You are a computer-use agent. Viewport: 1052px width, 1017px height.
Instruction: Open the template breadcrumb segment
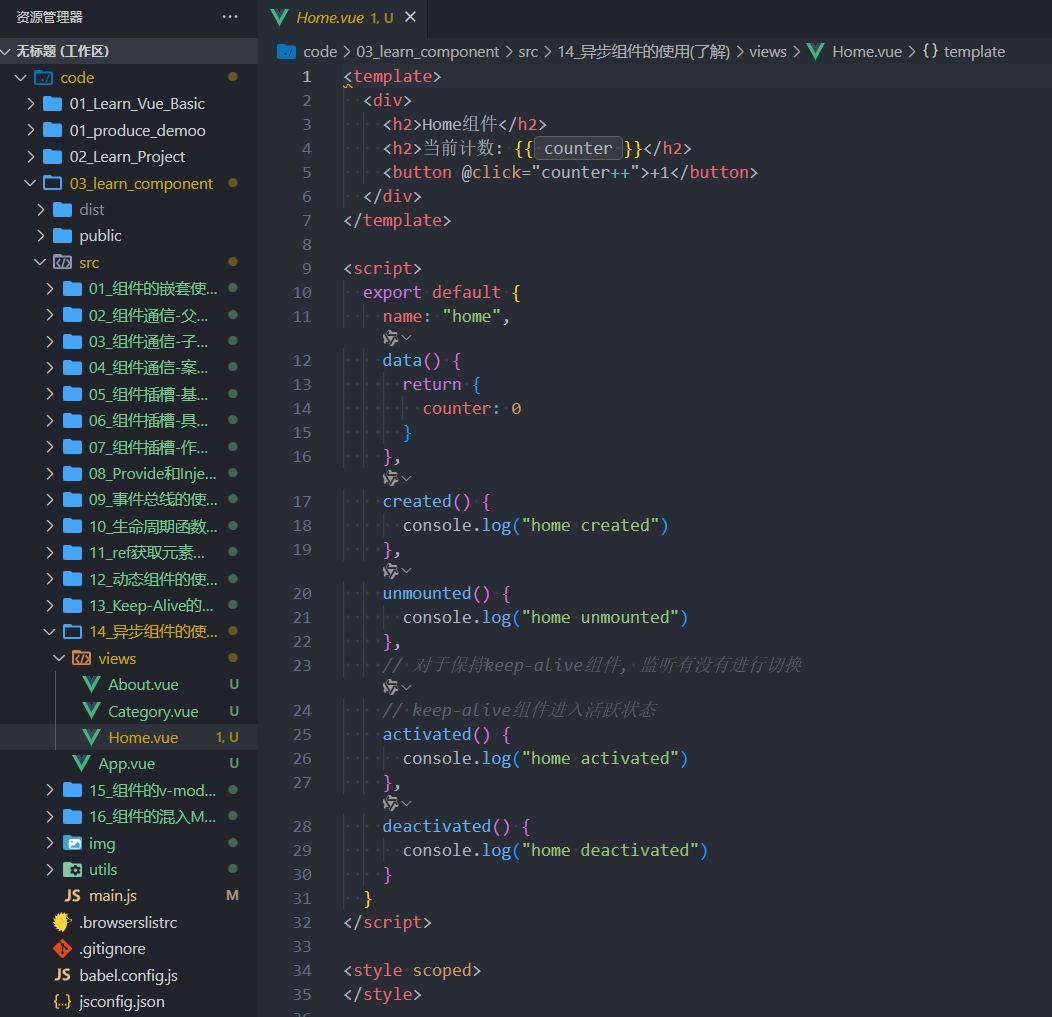tap(974, 52)
